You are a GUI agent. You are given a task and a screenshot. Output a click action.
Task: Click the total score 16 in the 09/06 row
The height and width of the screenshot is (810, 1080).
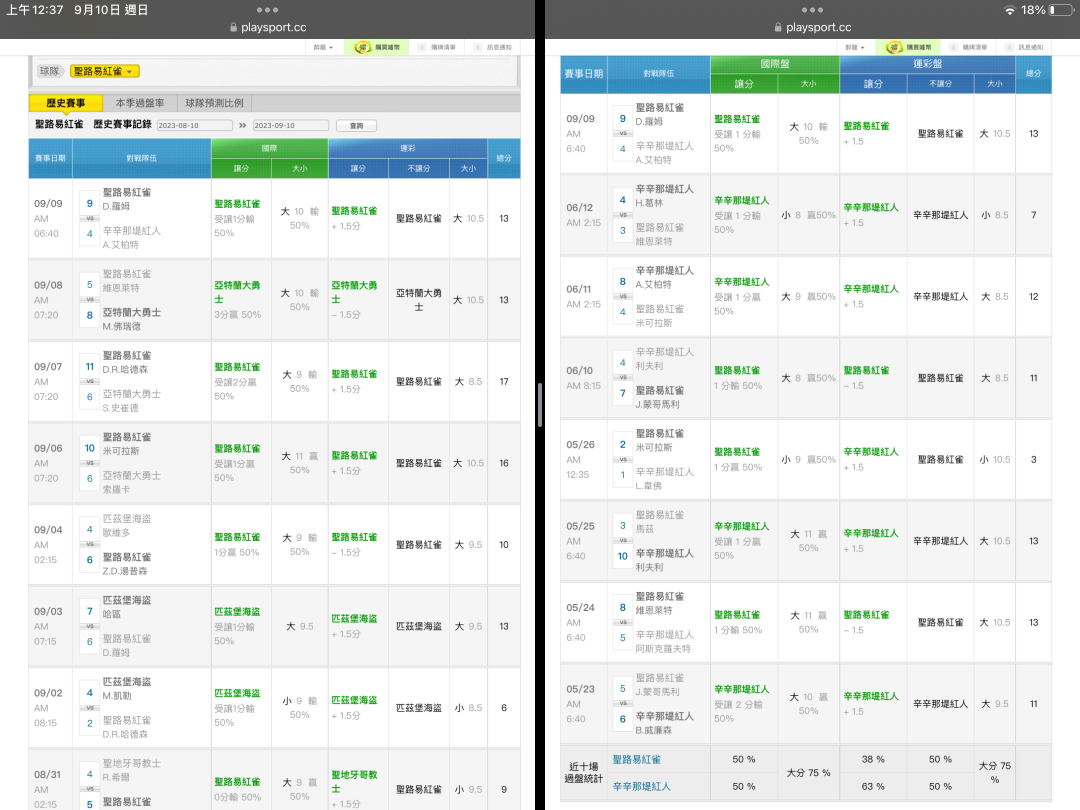tap(504, 463)
